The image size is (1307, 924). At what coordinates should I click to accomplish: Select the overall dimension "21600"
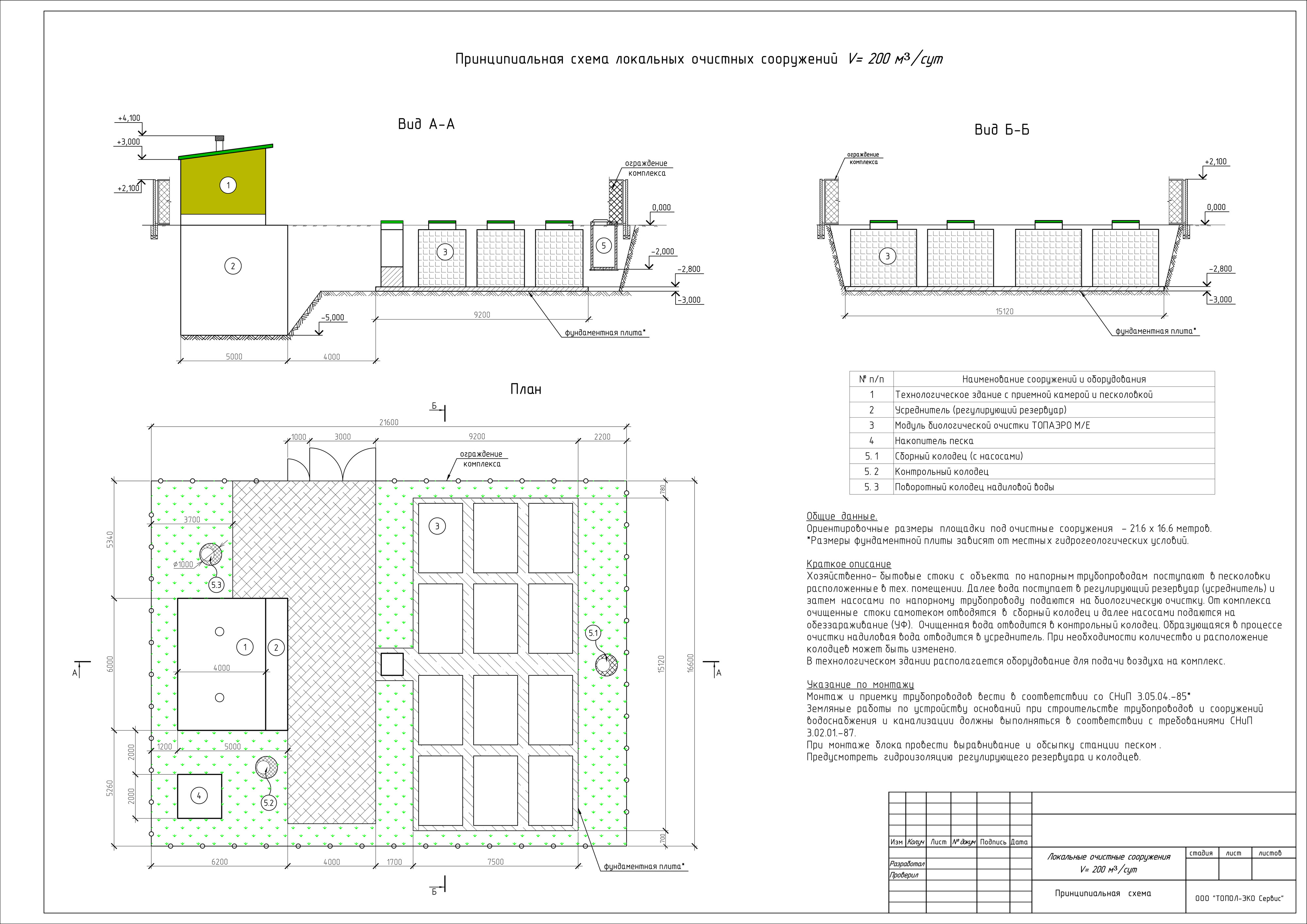pos(389,422)
